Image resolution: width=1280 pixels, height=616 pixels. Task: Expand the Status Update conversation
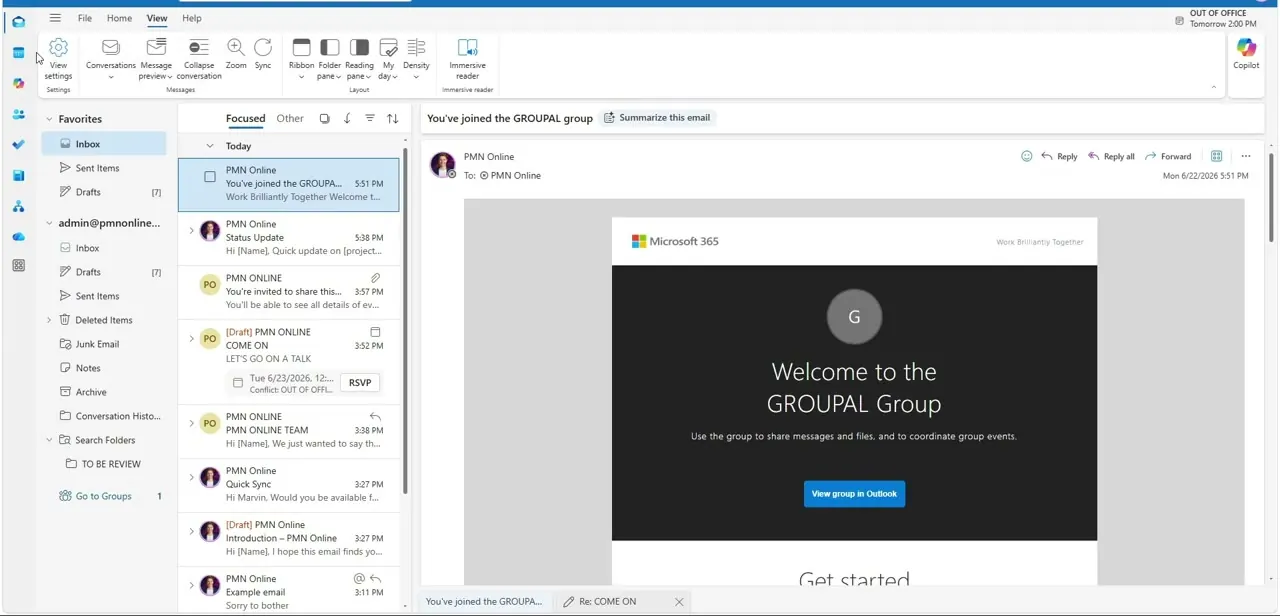191,231
